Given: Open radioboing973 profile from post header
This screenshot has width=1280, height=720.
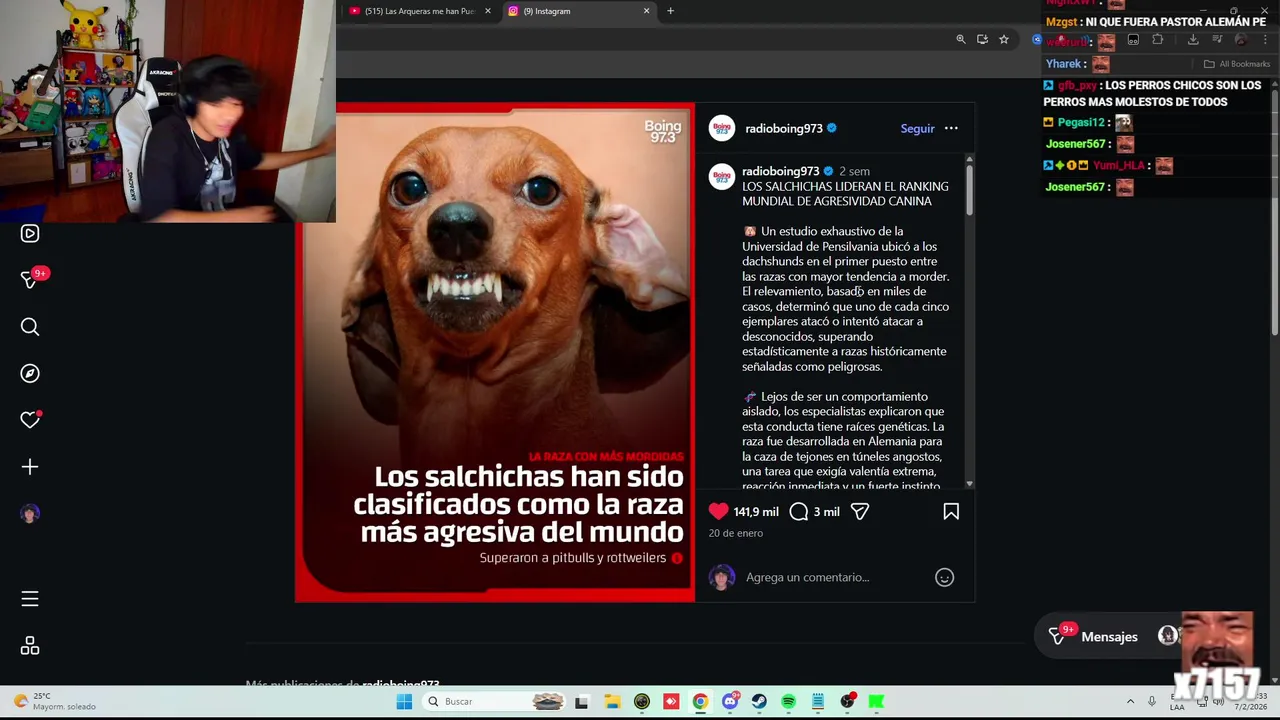Looking at the screenshot, I should tap(782, 128).
